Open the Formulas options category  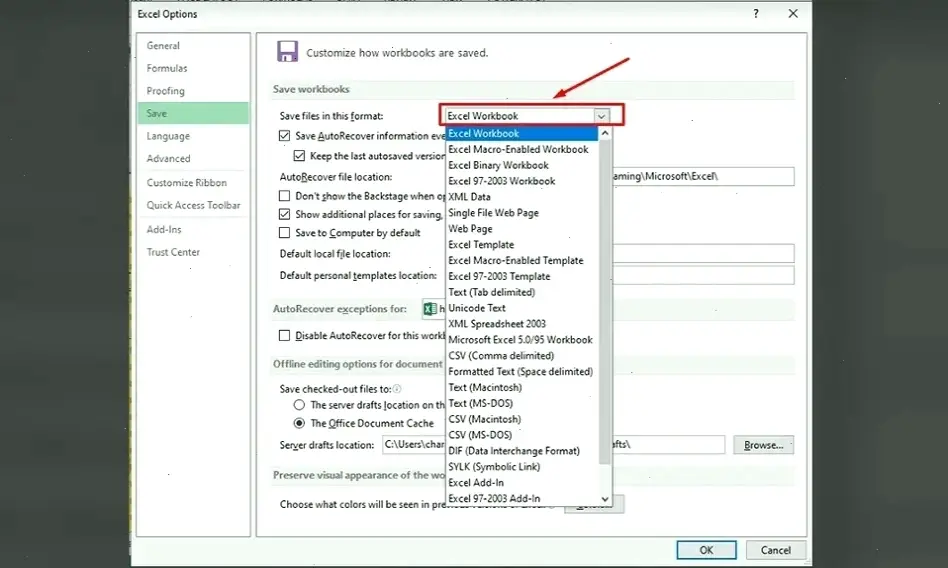point(193,68)
